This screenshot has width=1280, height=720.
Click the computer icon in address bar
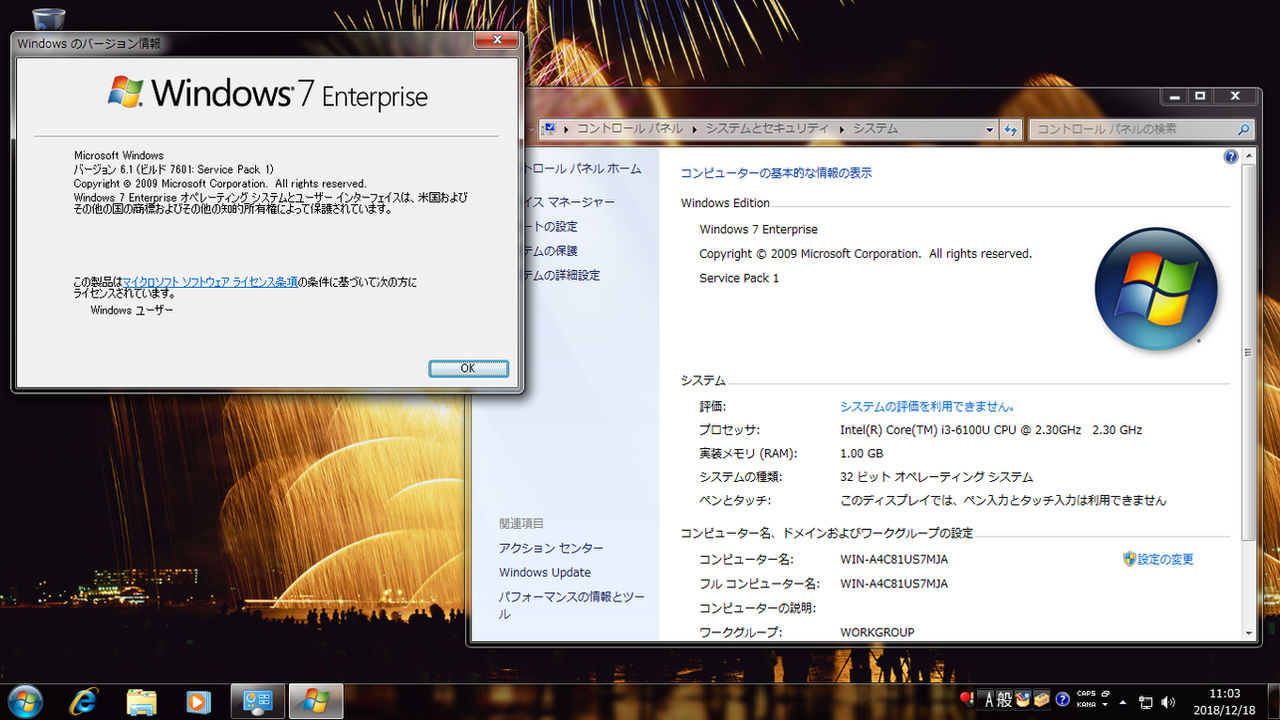[x=549, y=129]
